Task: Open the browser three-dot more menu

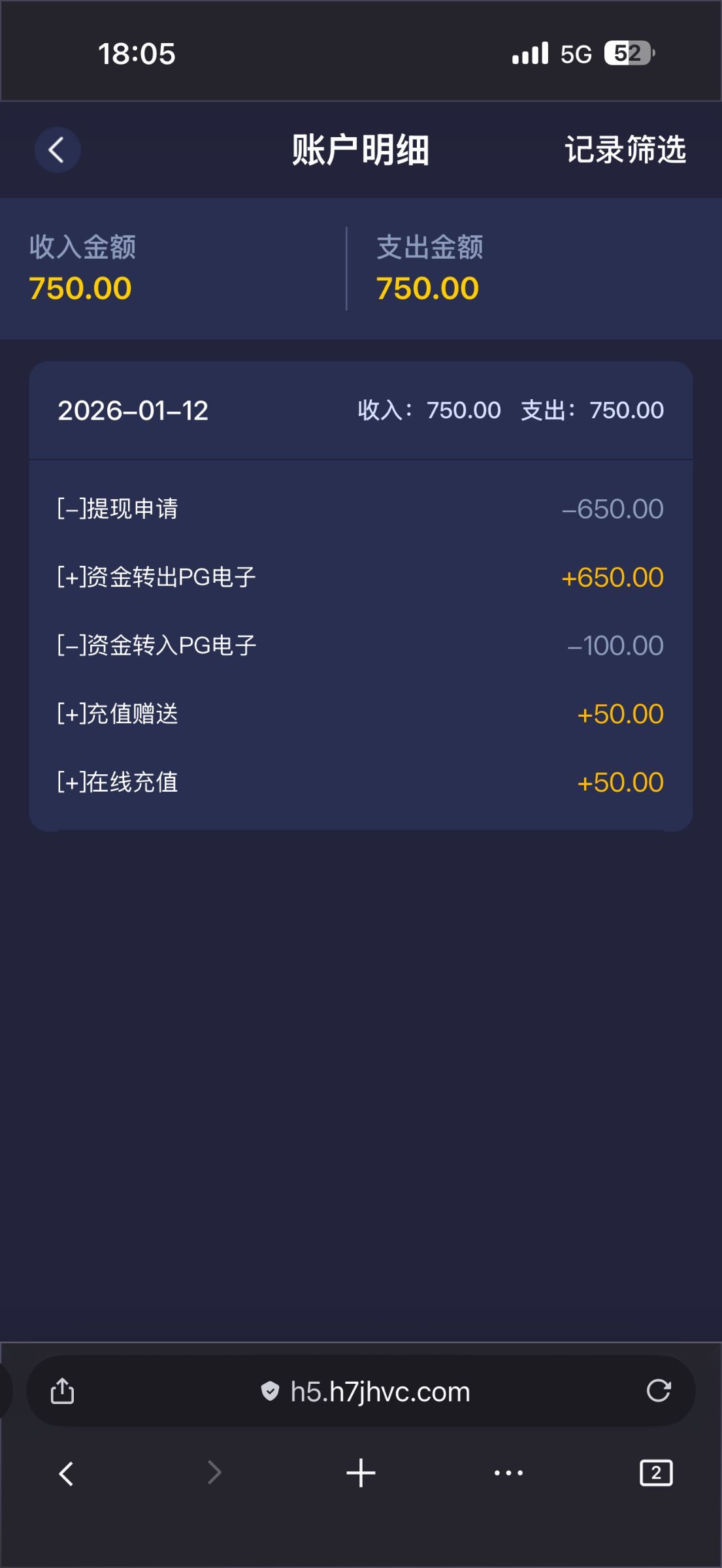Action: point(508,1473)
